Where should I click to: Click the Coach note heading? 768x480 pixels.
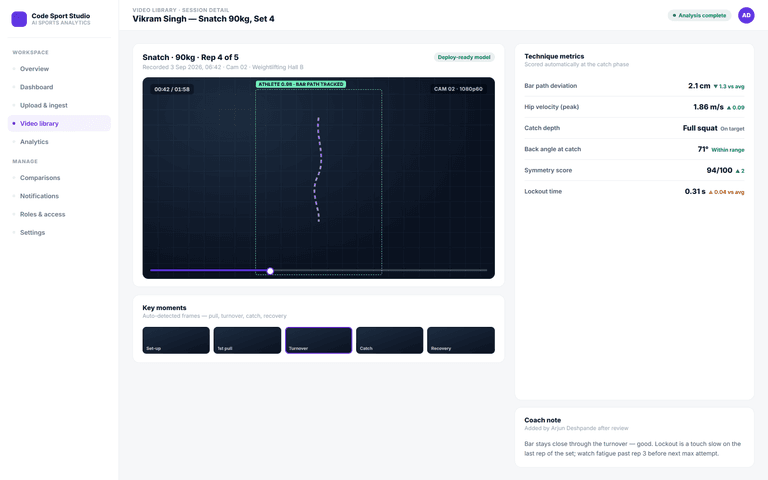coord(542,420)
